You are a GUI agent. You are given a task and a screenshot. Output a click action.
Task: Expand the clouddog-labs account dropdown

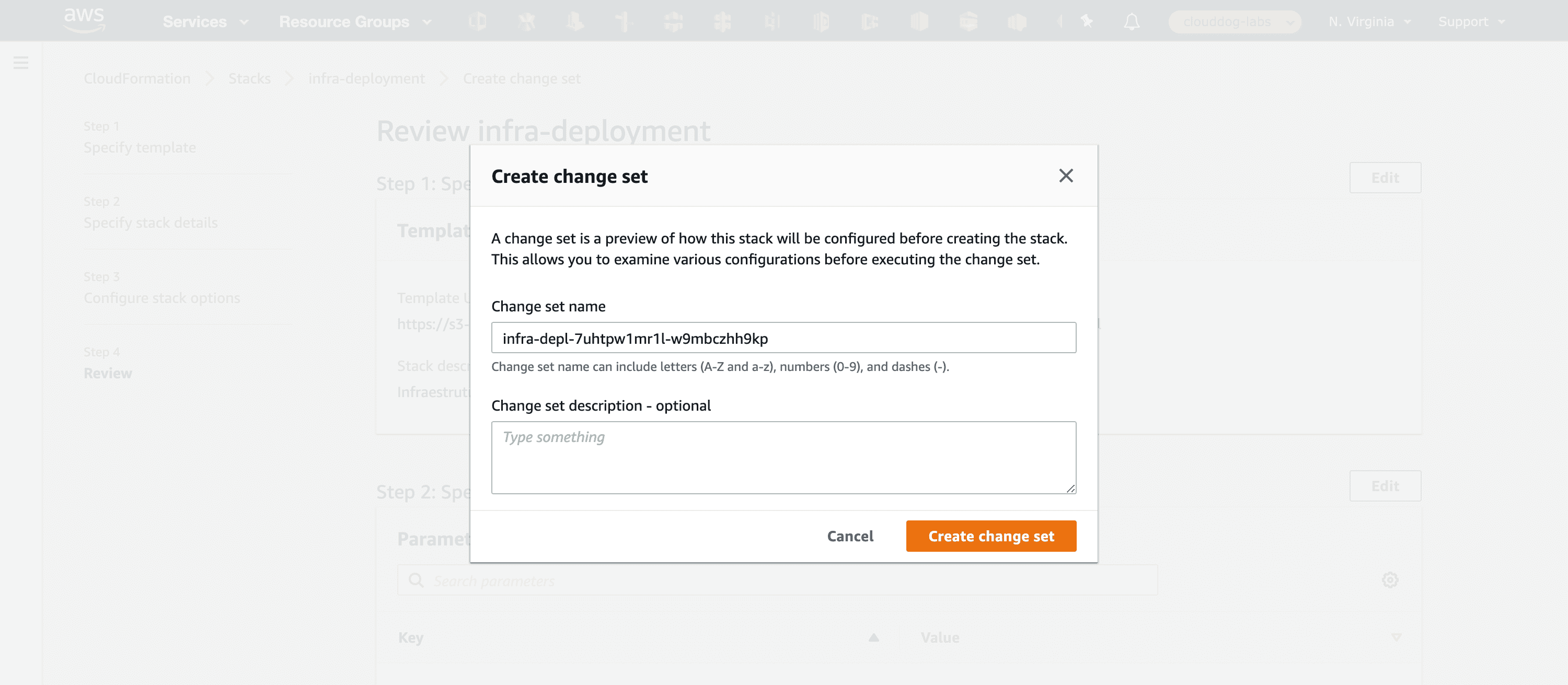click(x=1235, y=21)
